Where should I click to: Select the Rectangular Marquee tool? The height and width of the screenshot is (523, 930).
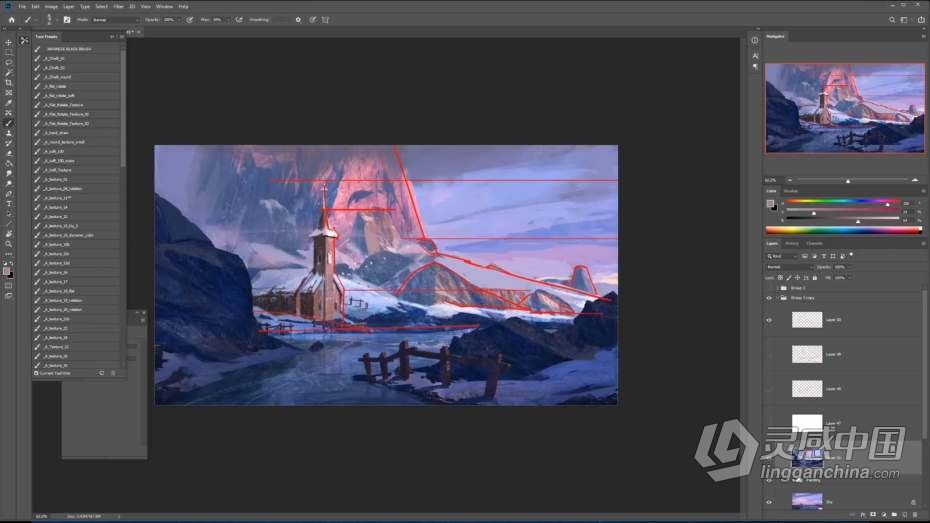8,52
